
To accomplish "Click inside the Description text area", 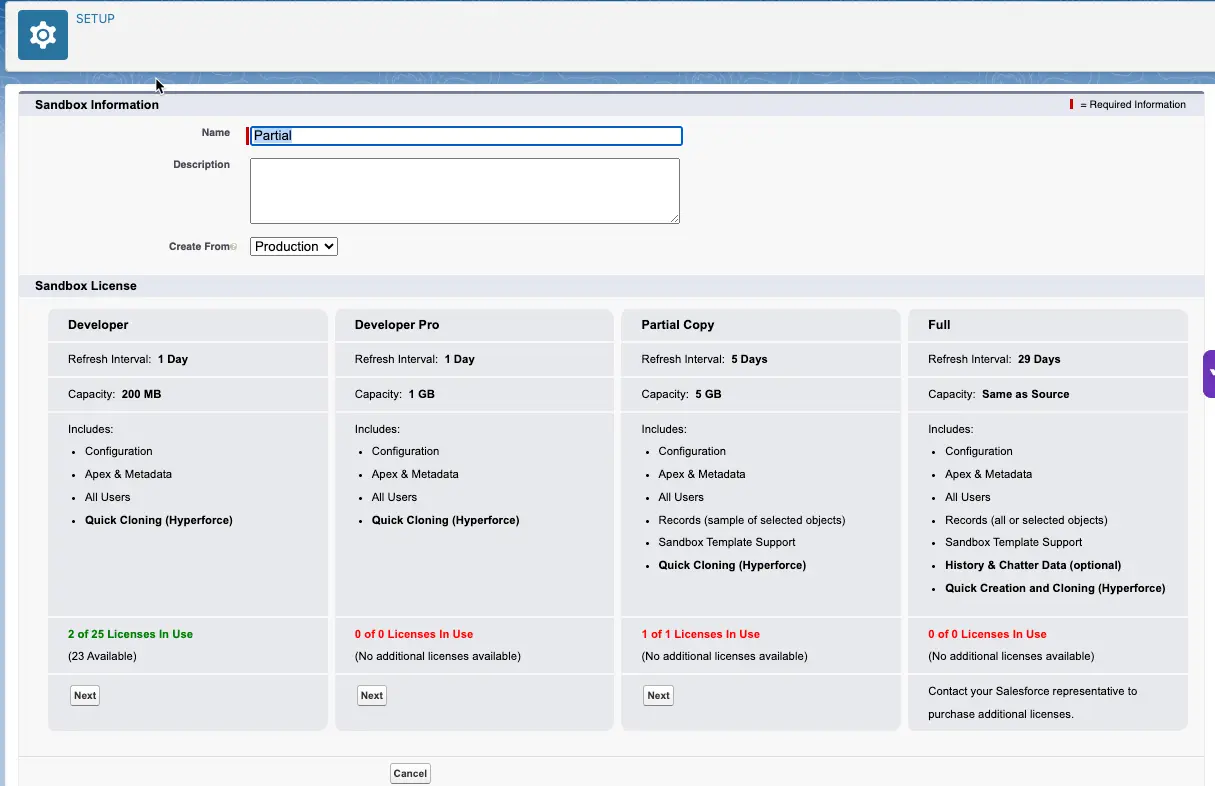I will click(x=465, y=190).
